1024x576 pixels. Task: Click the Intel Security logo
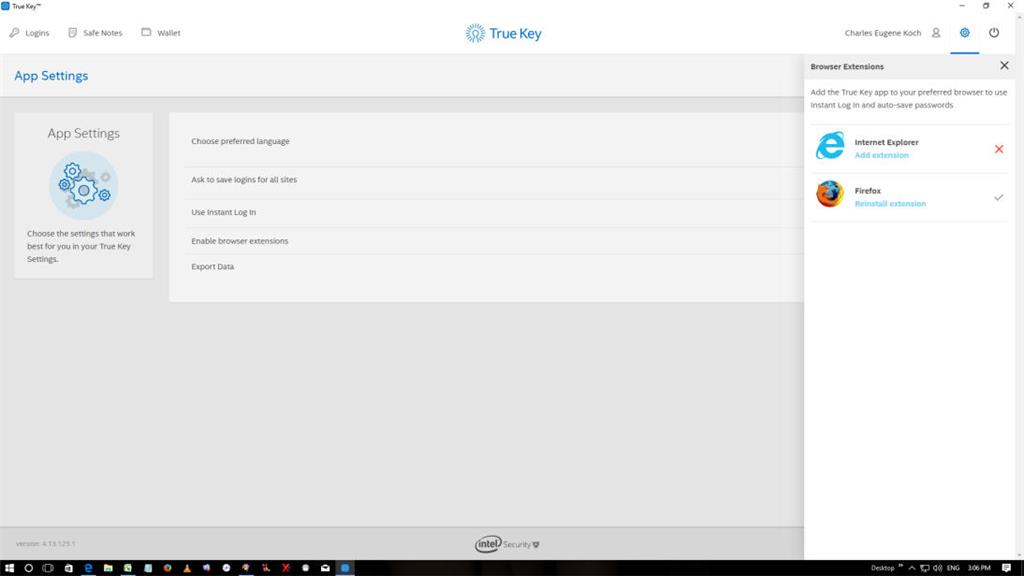pyautogui.click(x=507, y=544)
